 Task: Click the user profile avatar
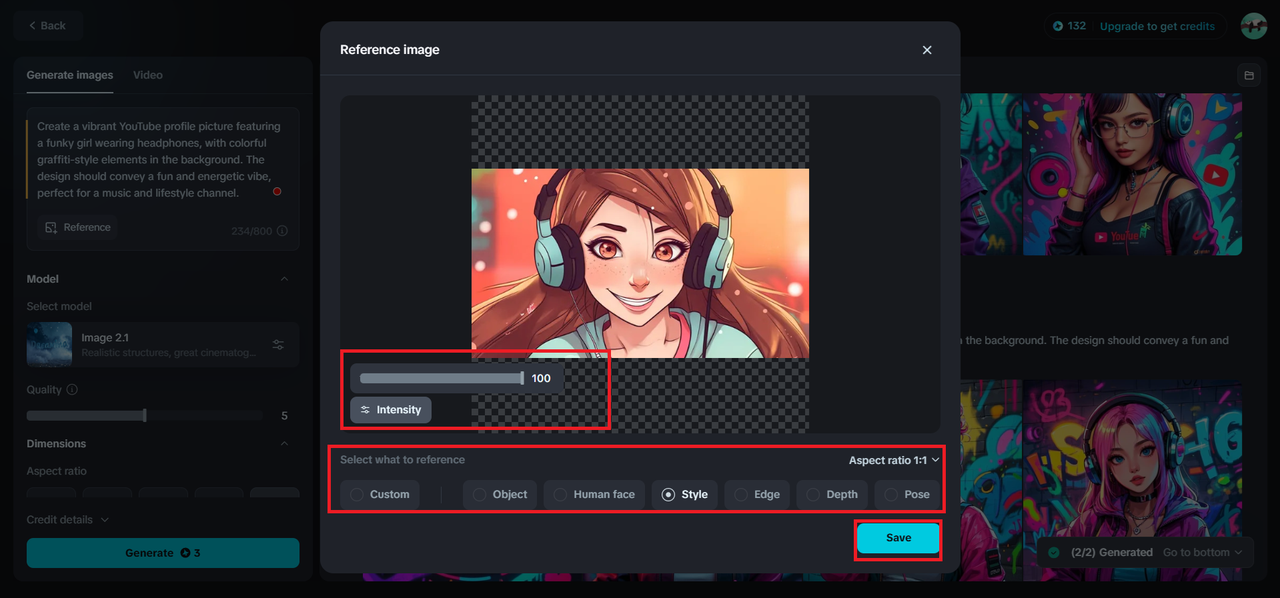(x=1253, y=26)
